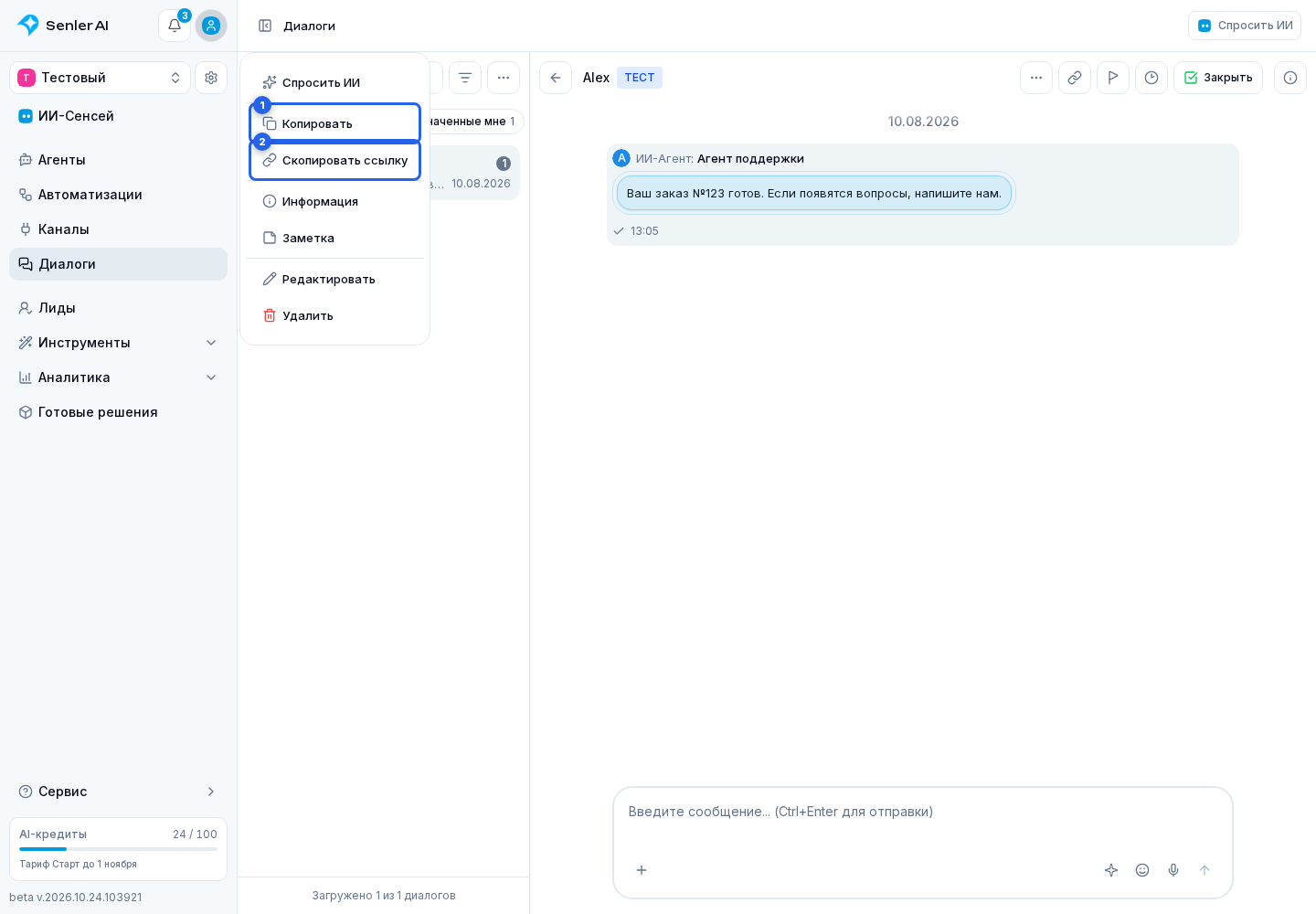Open the clock icon in chat header

[1151, 78]
